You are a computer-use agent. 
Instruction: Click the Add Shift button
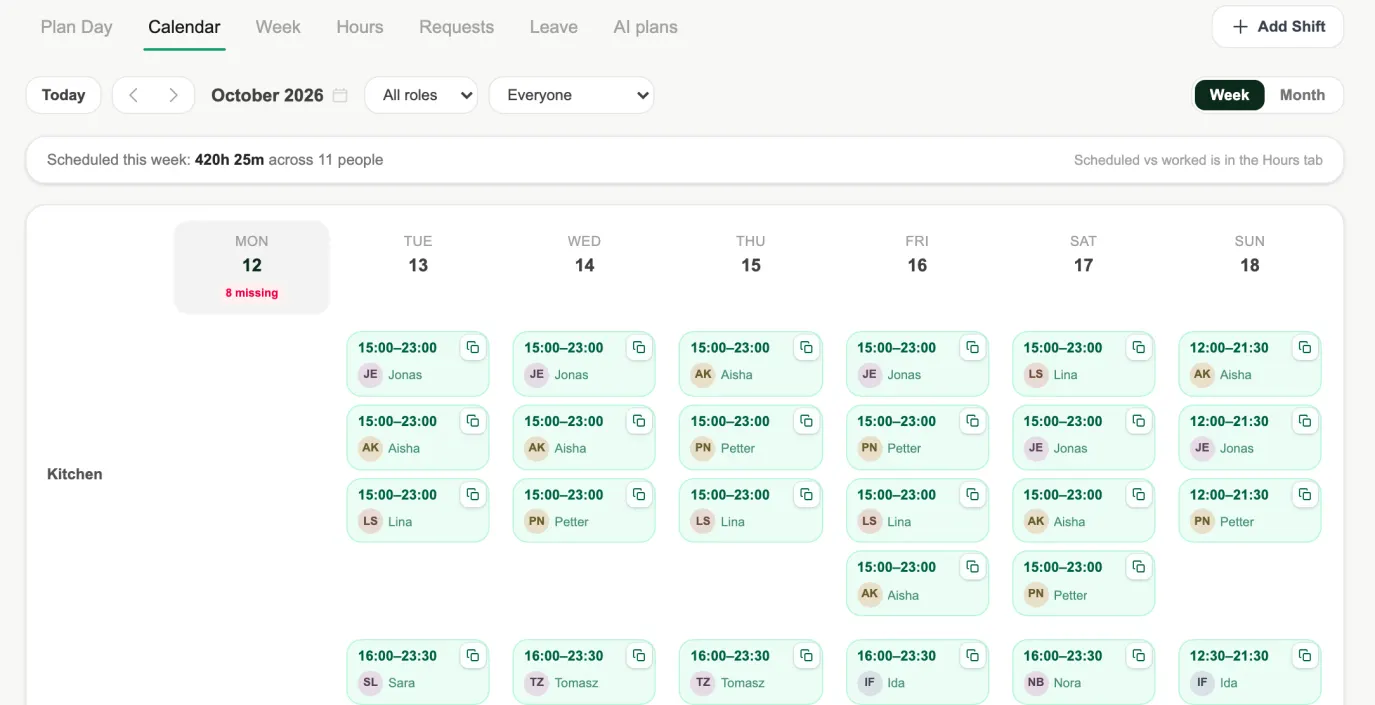tap(1278, 27)
